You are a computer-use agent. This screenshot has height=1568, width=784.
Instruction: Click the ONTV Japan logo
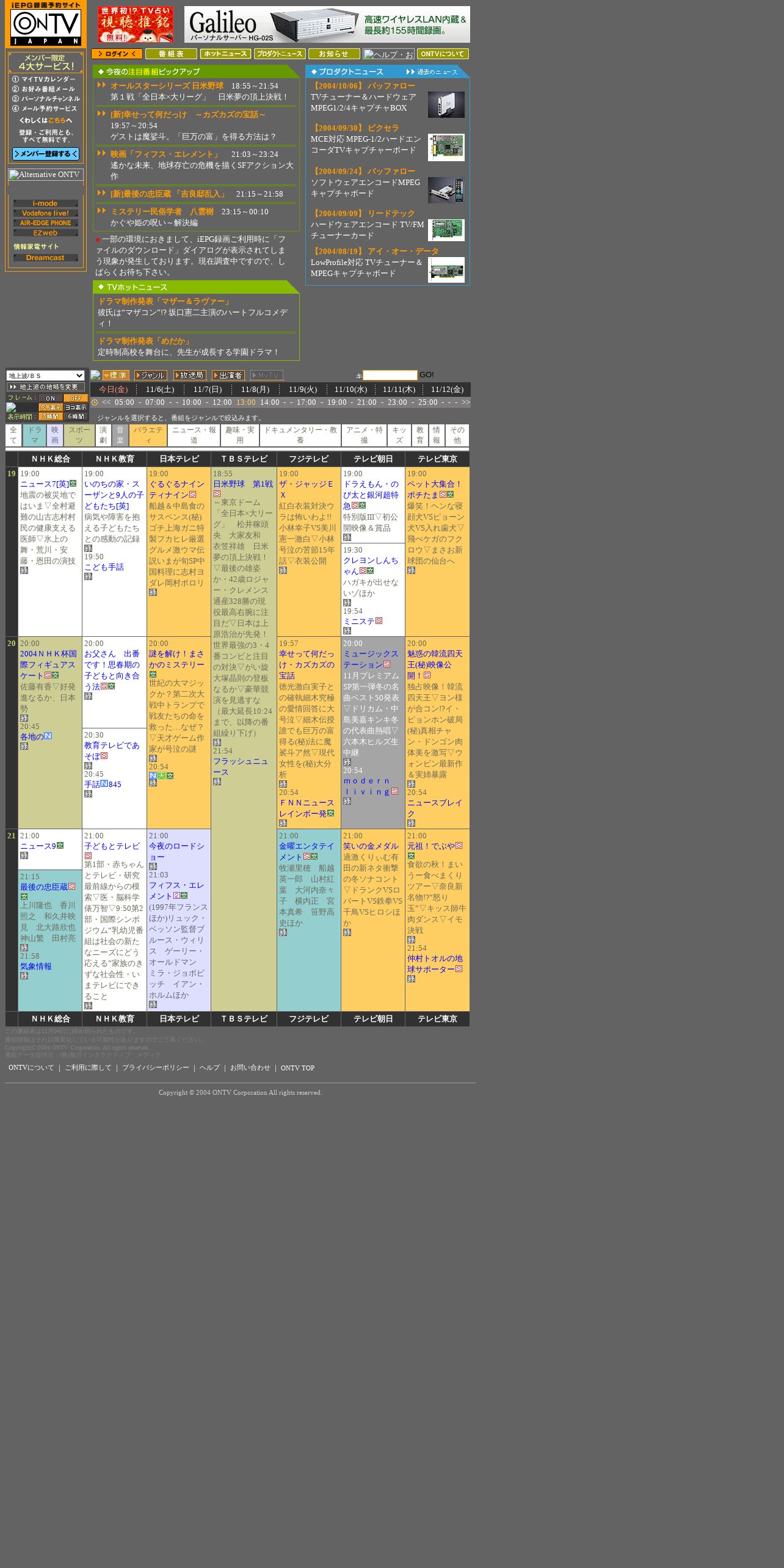(46, 24)
